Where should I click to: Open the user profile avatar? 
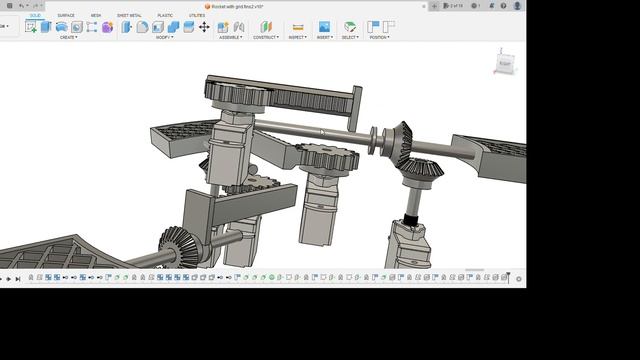[517, 6]
